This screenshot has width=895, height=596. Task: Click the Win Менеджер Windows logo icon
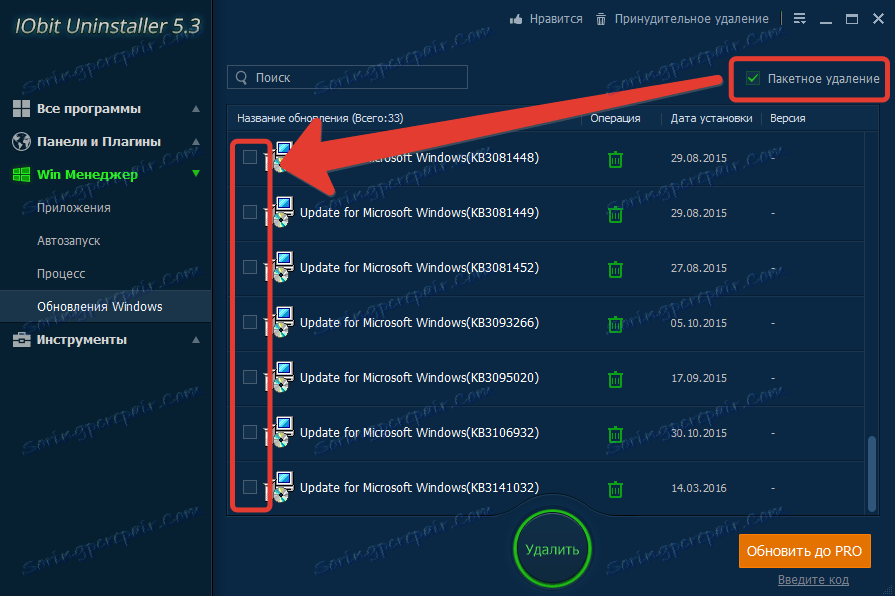pyautogui.click(x=21, y=175)
